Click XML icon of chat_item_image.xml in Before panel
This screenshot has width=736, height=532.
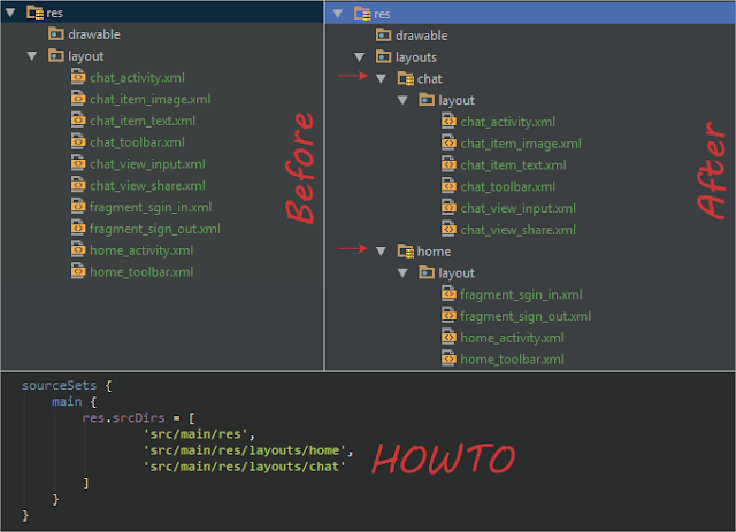pos(78,98)
